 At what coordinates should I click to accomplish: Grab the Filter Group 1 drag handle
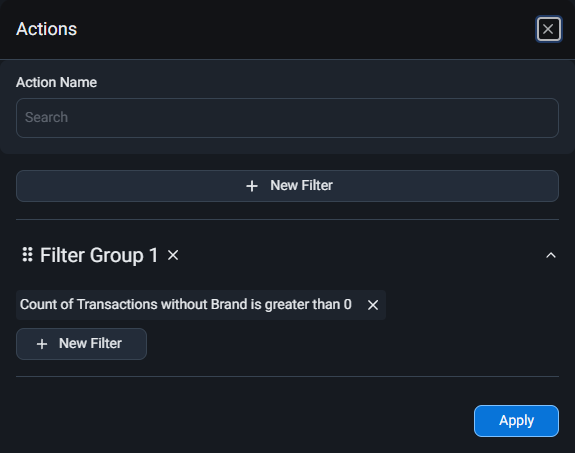28,255
